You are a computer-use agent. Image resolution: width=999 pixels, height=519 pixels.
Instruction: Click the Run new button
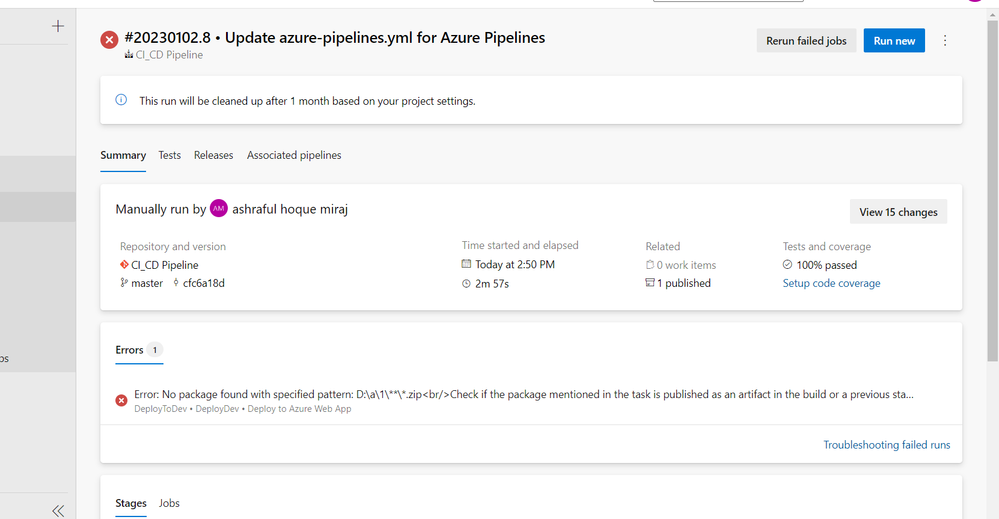click(x=894, y=41)
